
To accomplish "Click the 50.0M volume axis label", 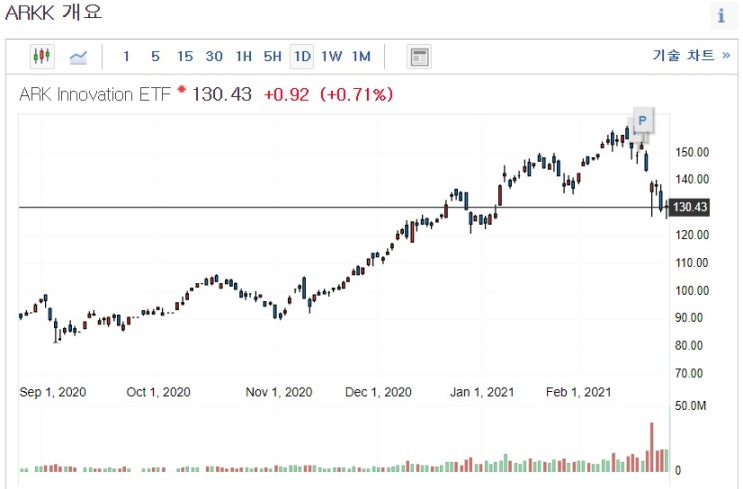I will [x=690, y=406].
